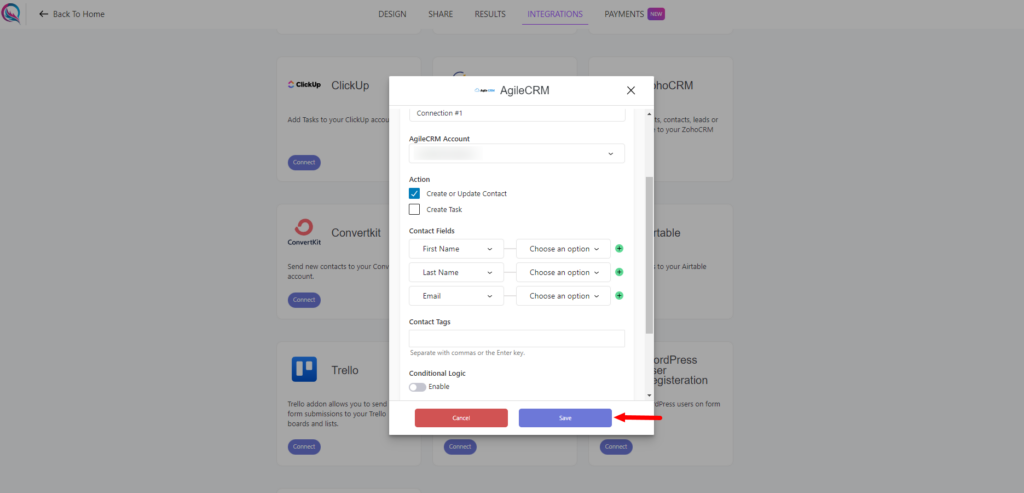
Task: Choose an option for the Last Name mapping
Action: click(564, 272)
